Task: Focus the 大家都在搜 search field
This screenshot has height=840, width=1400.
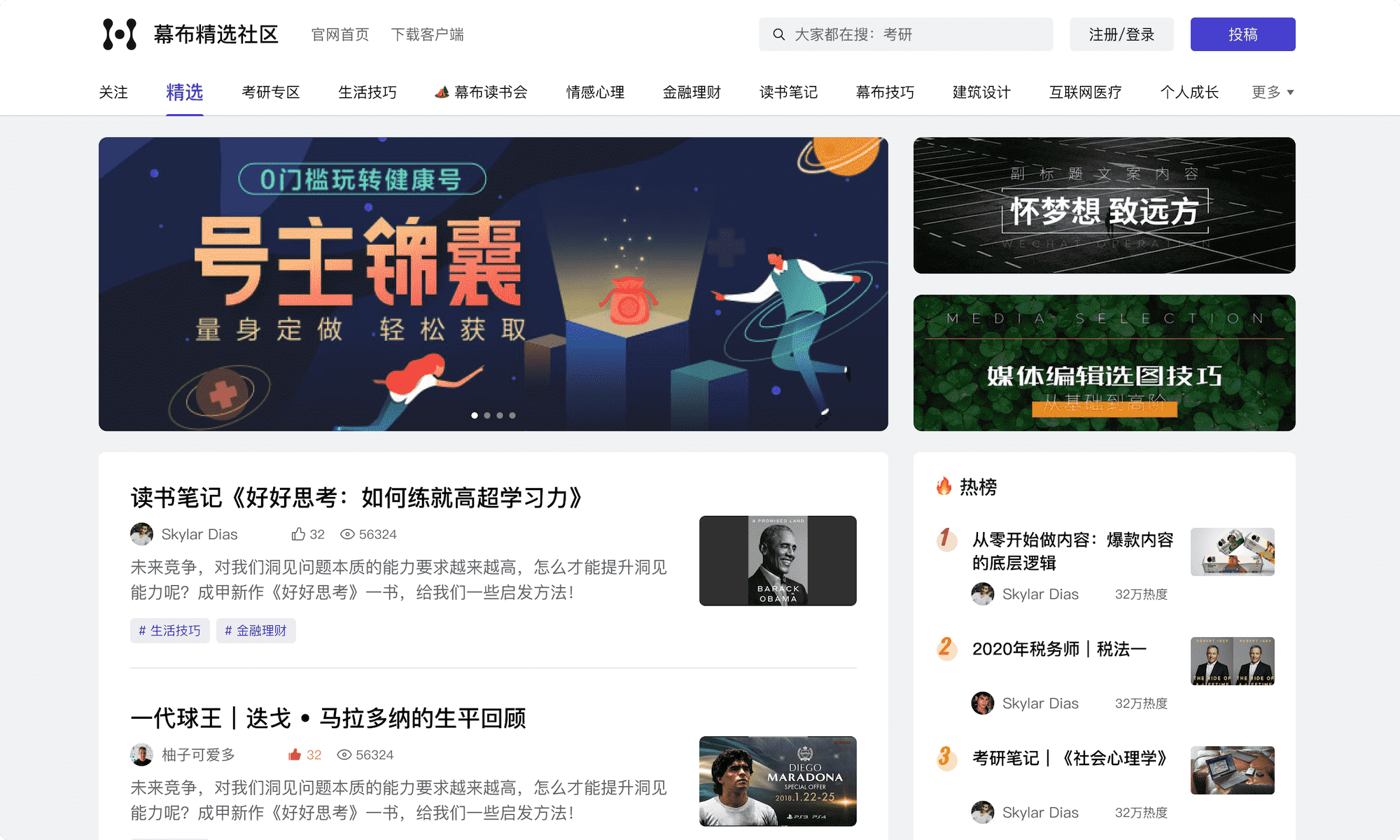Action: (x=906, y=34)
